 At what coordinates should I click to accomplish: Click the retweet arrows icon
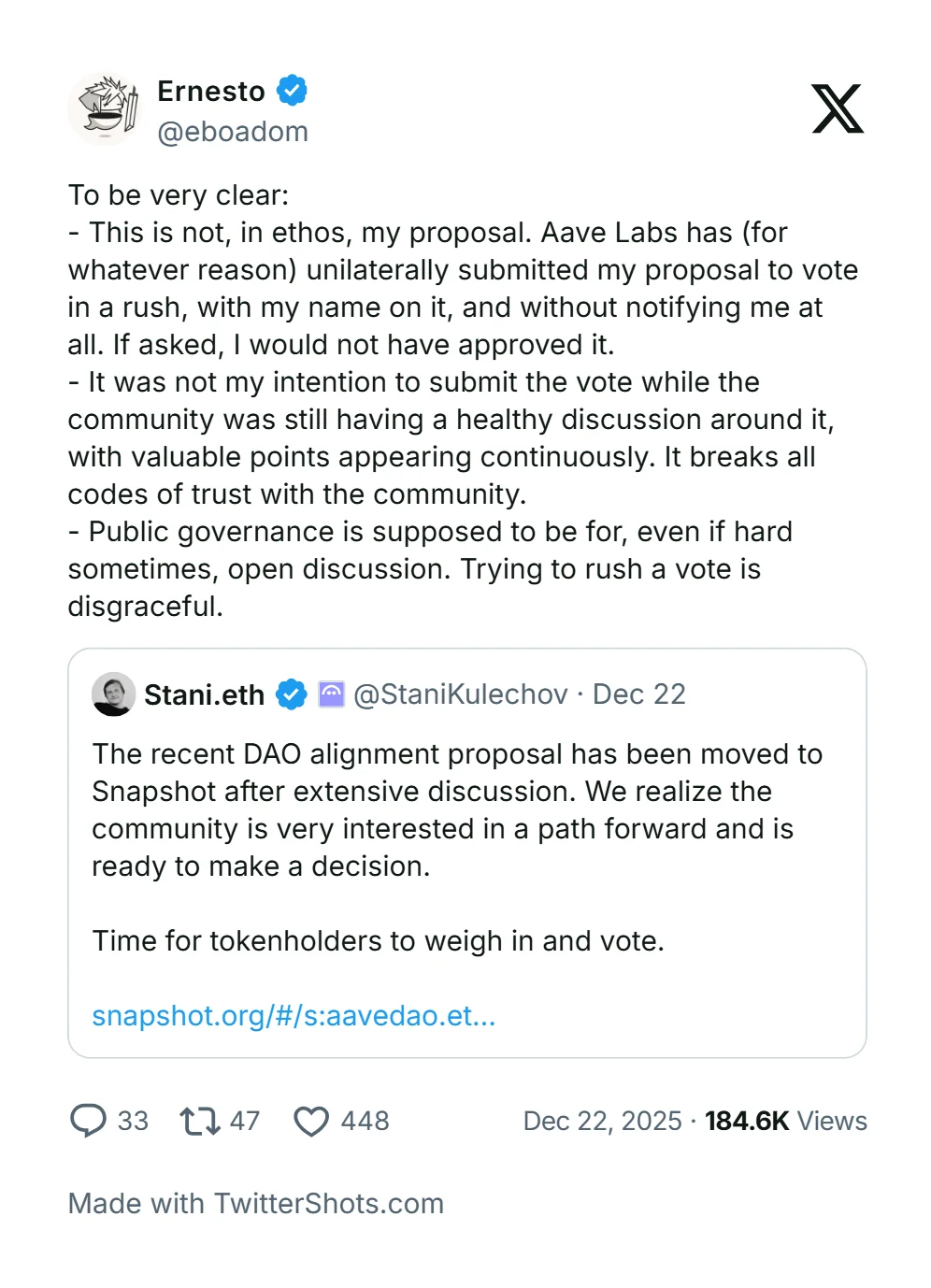pyautogui.click(x=199, y=1120)
